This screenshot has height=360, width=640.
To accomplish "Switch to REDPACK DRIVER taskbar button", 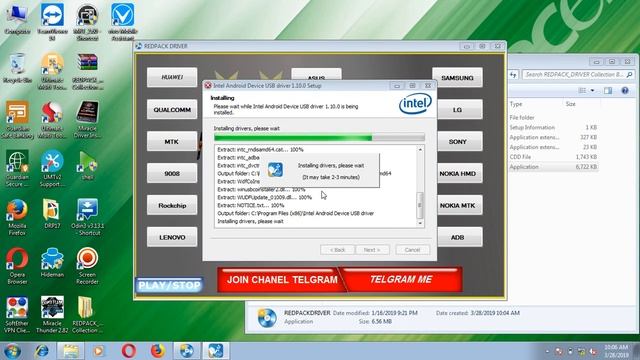I will point(187,351).
